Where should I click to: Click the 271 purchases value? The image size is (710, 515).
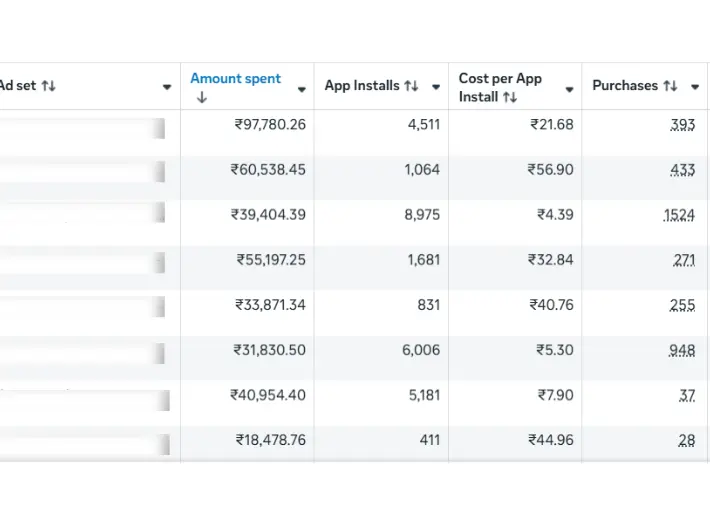pos(684,260)
